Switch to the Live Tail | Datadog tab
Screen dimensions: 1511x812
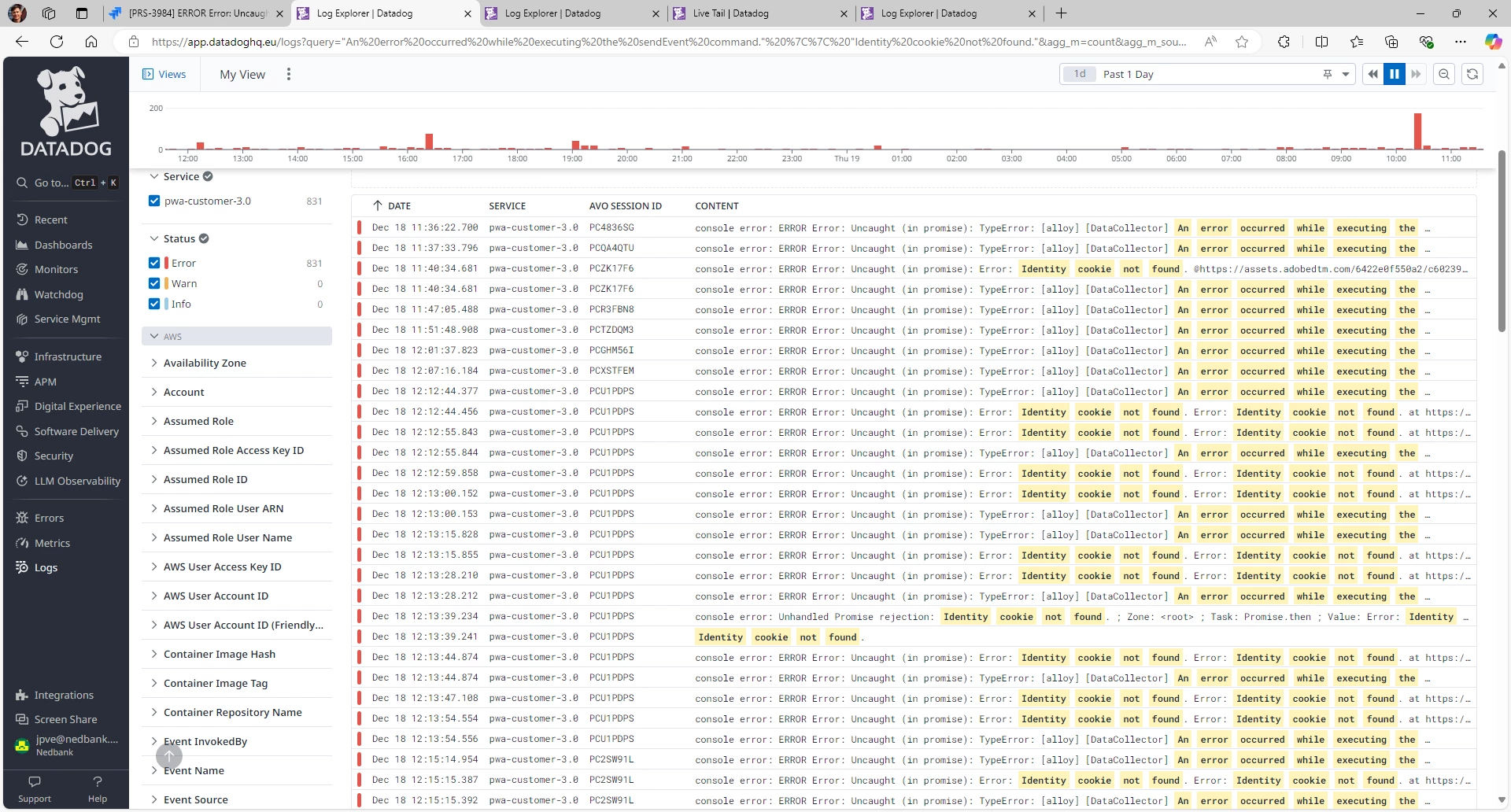point(761,13)
